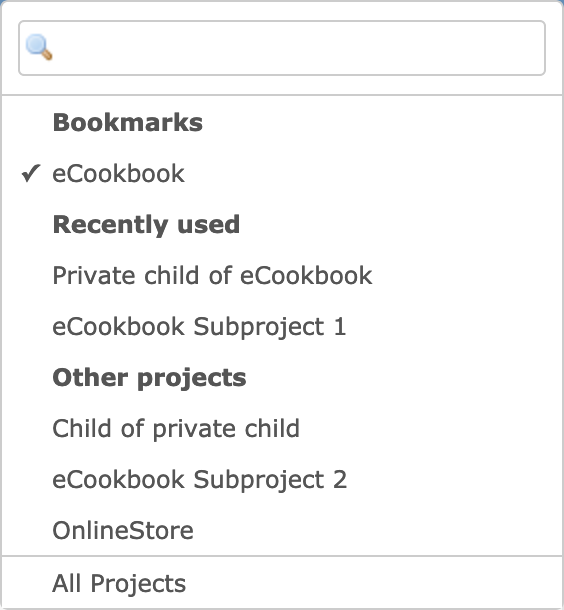Click the word Subproject in Subproject 1 entry
The image size is (564, 610).
point(259,327)
